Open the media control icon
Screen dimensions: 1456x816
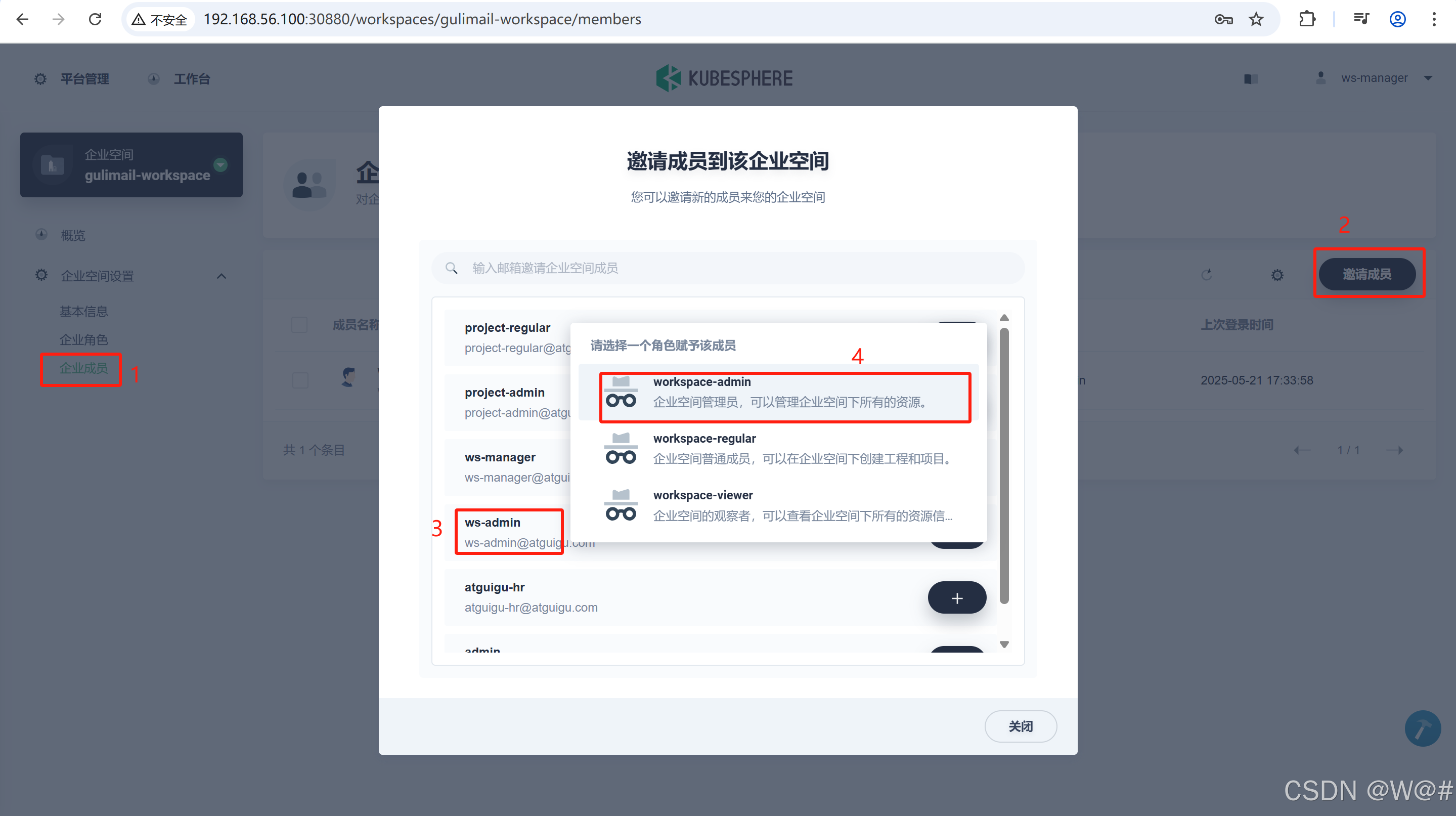pos(1361,20)
